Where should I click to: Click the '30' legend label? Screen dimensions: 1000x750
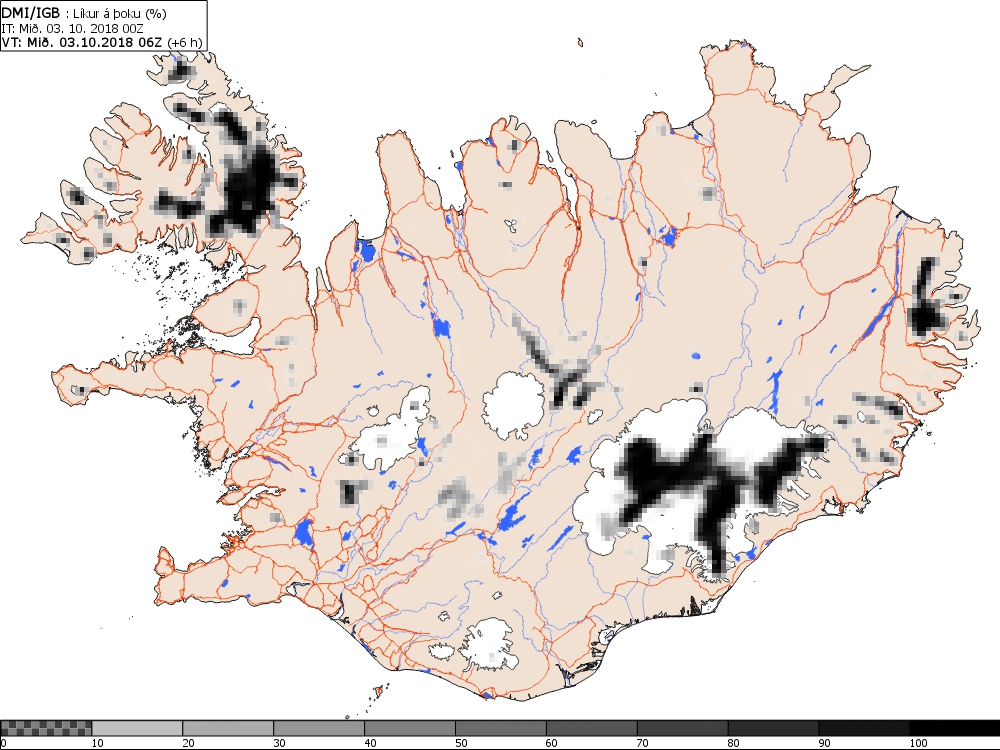[x=279, y=743]
